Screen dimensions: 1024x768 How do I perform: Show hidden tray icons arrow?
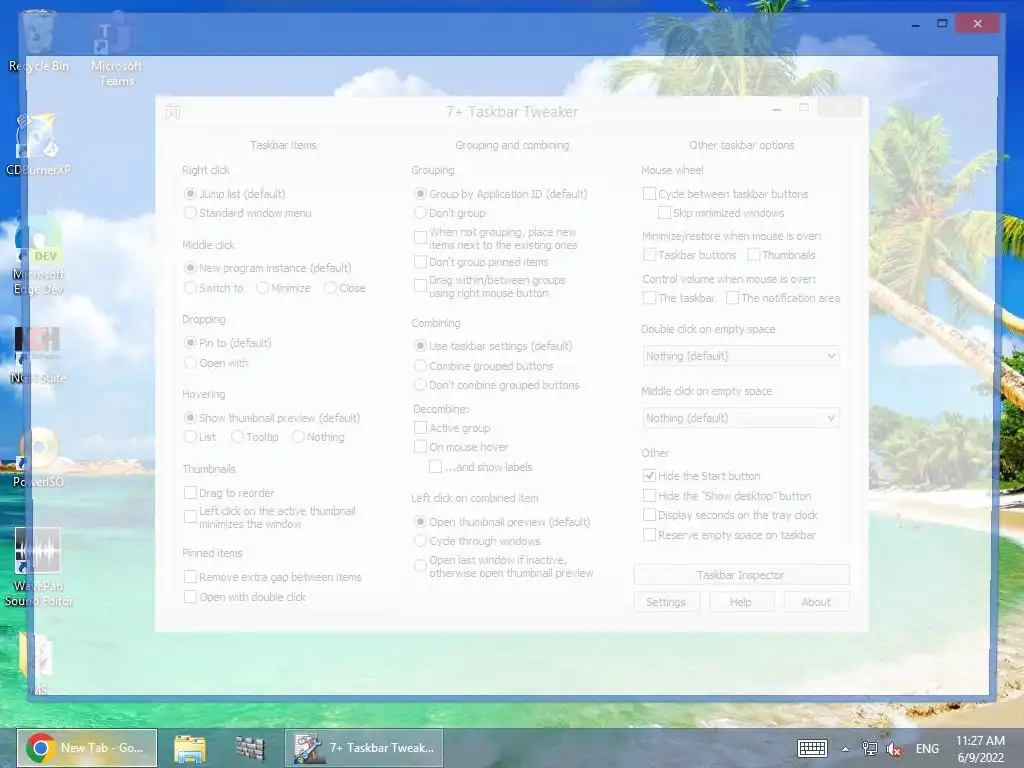click(x=845, y=749)
